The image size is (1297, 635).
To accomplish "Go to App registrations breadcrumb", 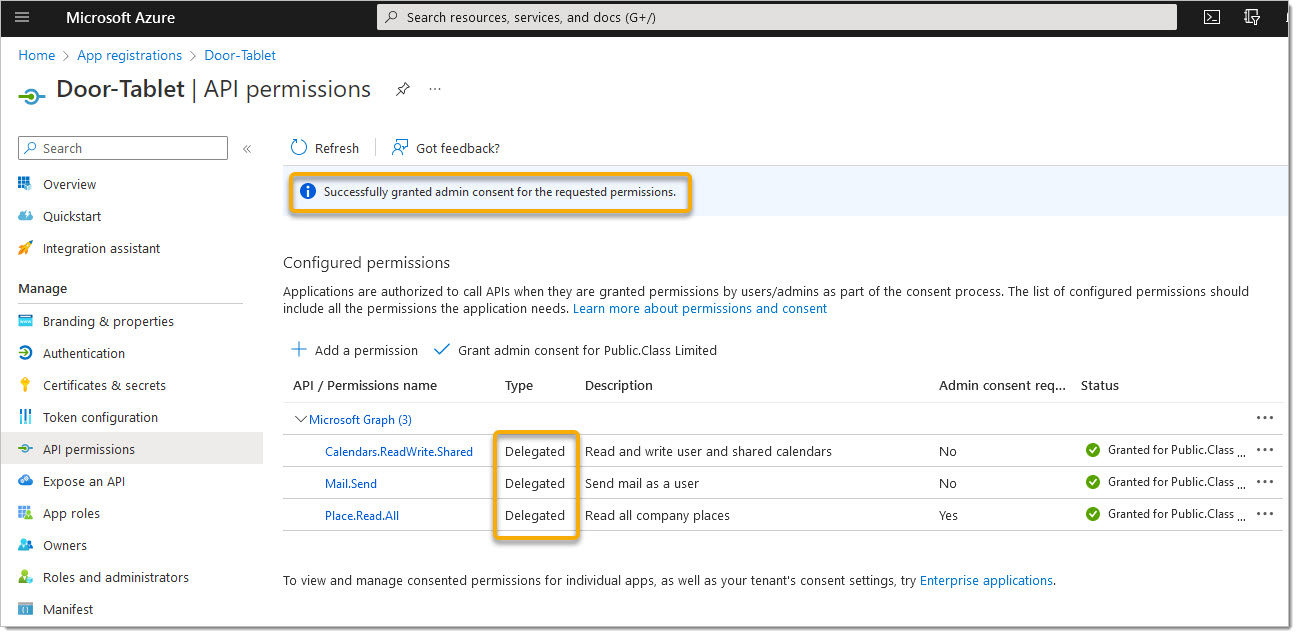I will point(130,55).
